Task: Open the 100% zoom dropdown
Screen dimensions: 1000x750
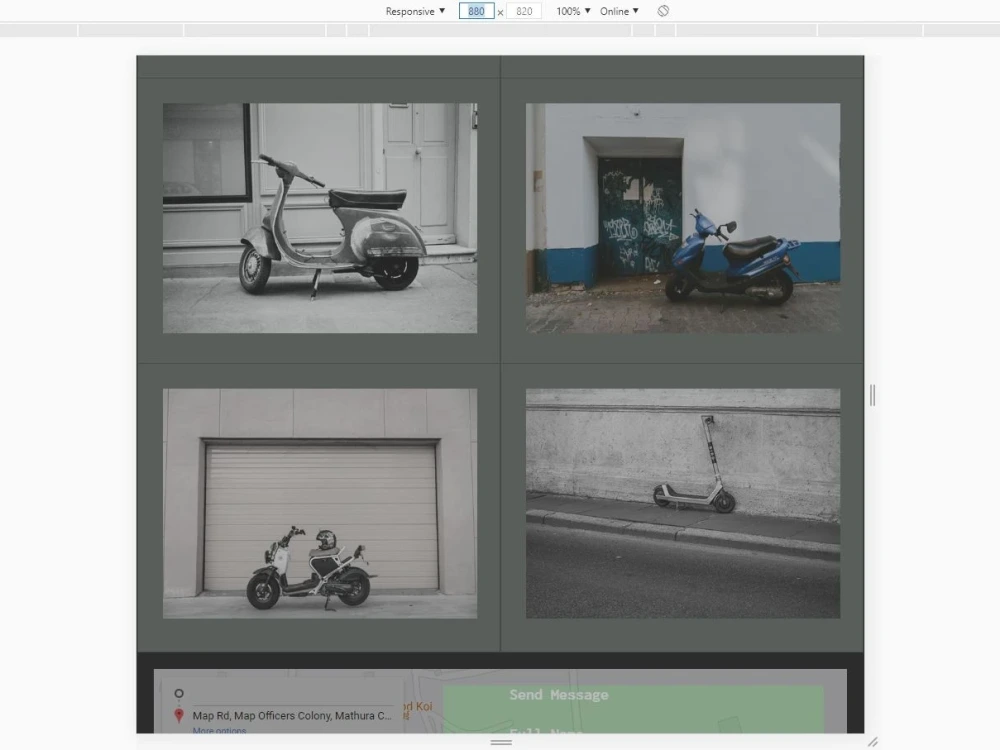Action: [x=573, y=11]
